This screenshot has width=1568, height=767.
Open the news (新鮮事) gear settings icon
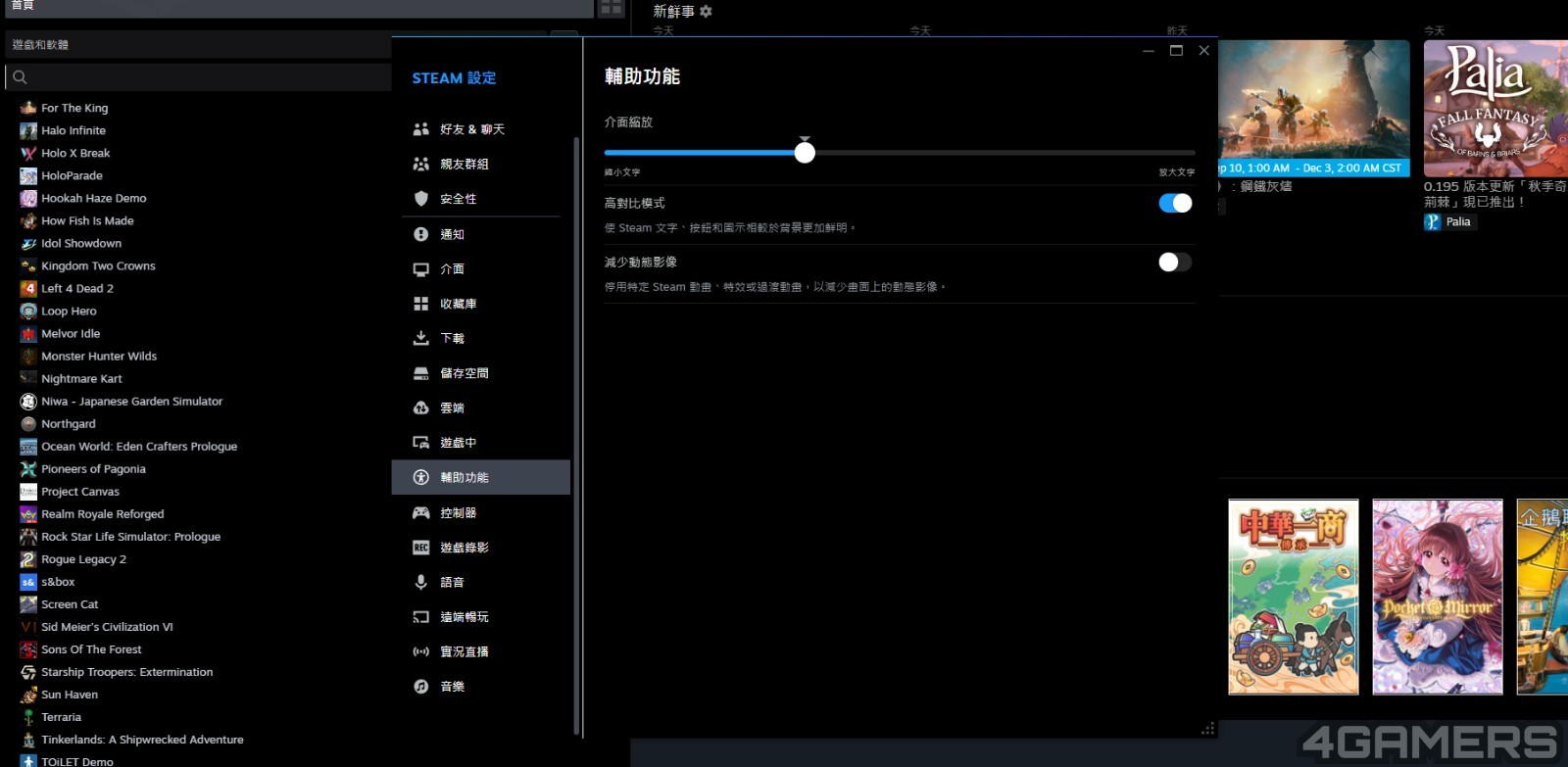[x=706, y=12]
